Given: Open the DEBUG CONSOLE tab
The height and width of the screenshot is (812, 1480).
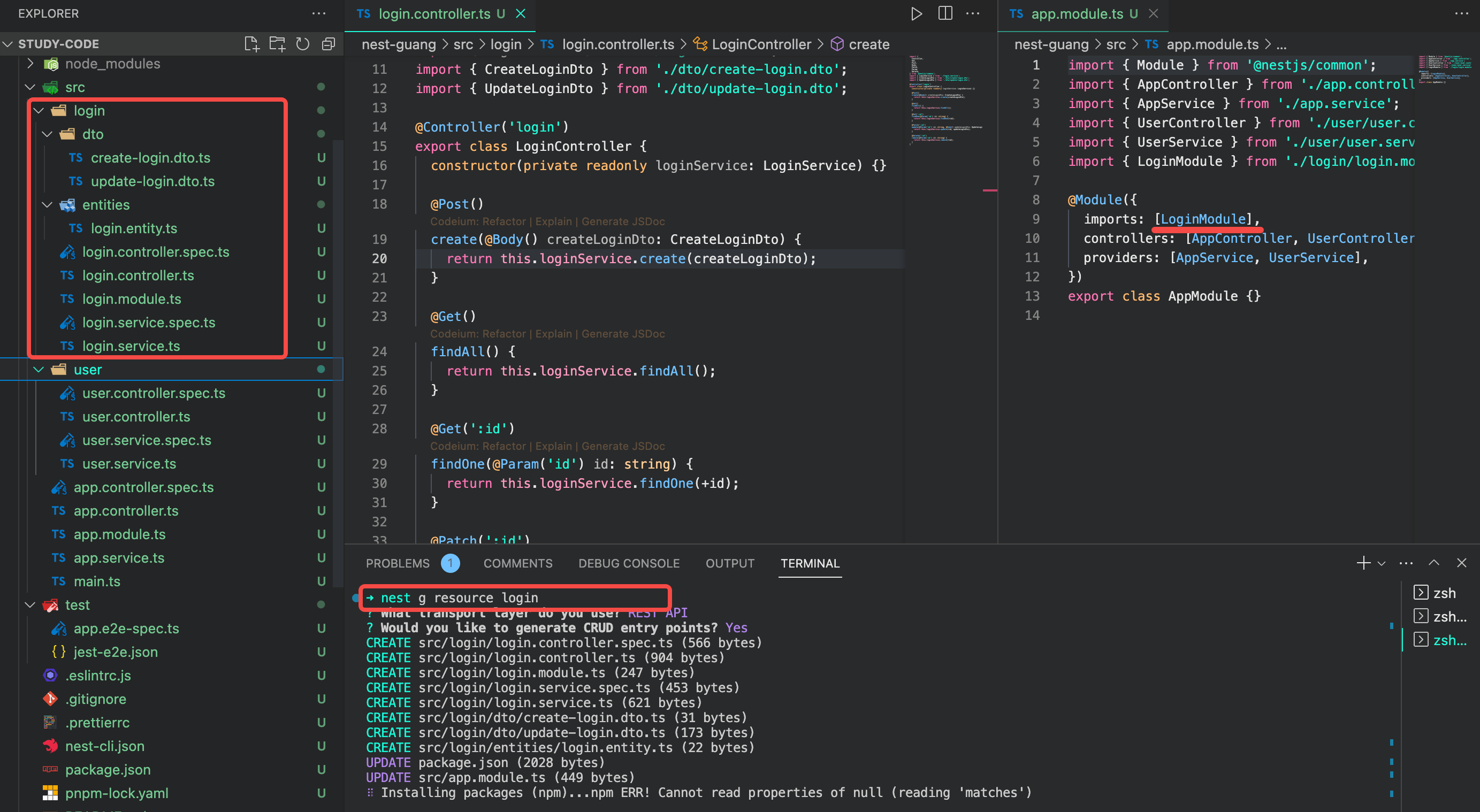Looking at the screenshot, I should 629,563.
